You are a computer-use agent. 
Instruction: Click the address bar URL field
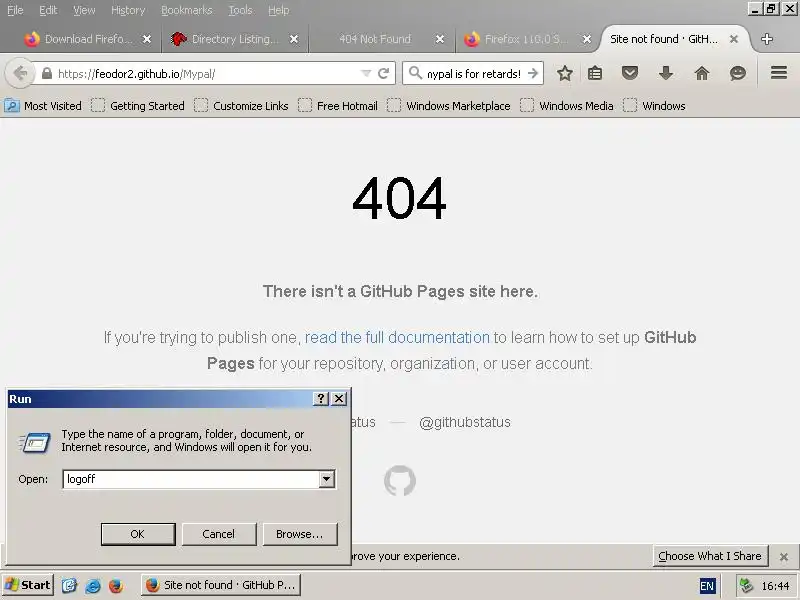click(207, 73)
